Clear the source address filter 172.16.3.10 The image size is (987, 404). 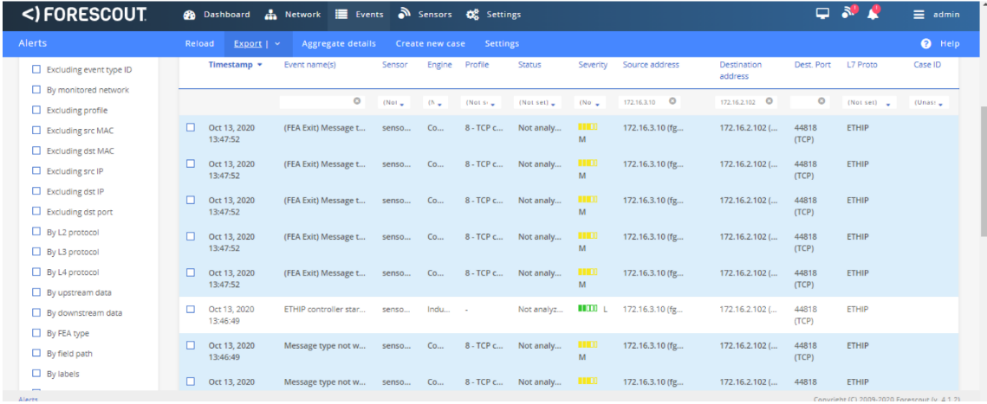point(672,101)
